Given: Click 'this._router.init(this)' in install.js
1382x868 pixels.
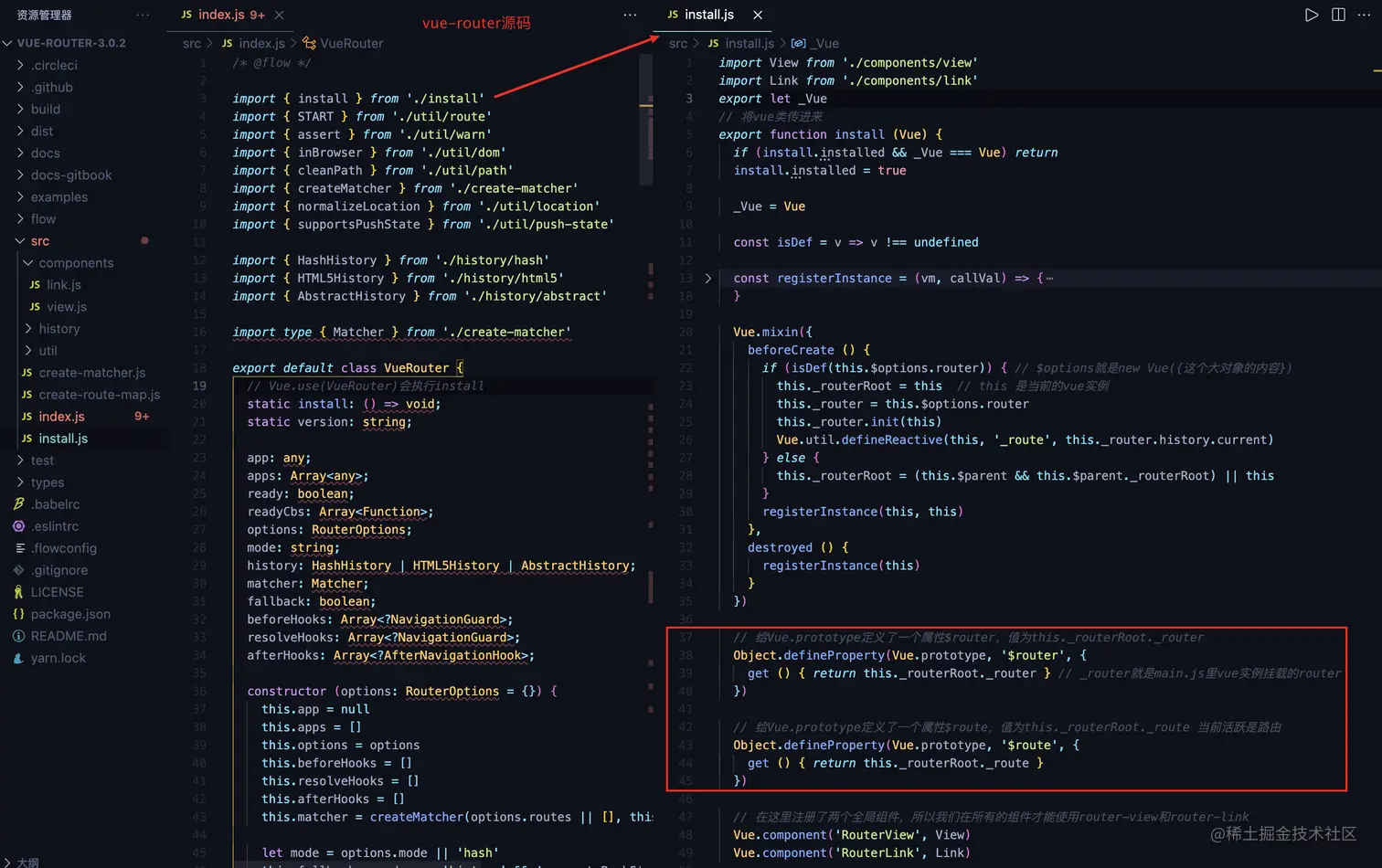Looking at the screenshot, I should coord(859,422).
